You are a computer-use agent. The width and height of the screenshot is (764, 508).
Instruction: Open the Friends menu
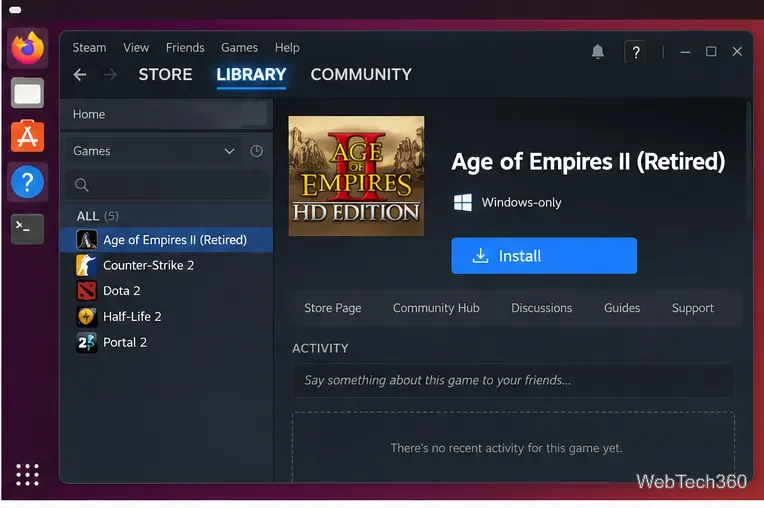coord(185,47)
